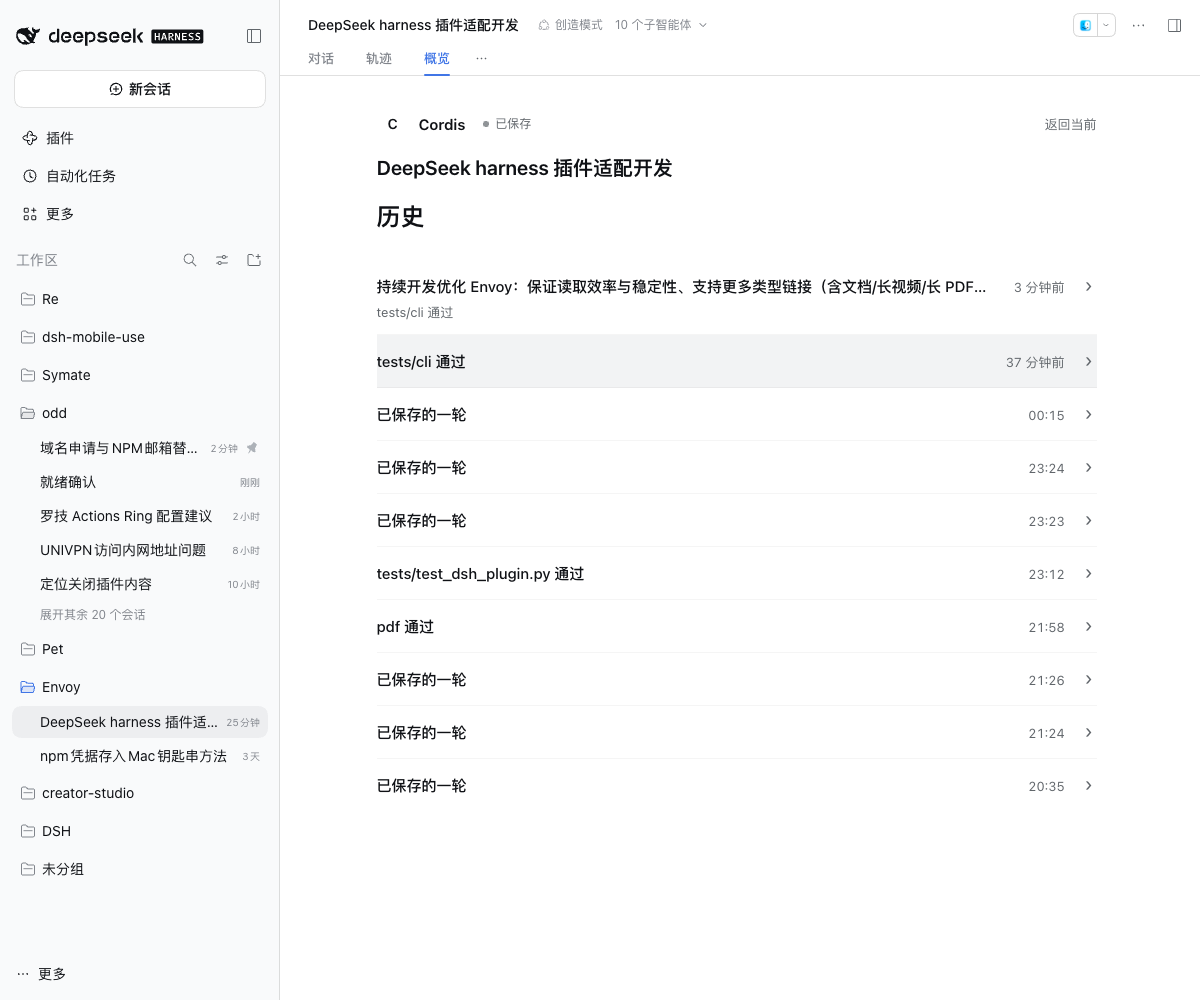Expand chevron on 21:58 row
Screen dimensions: 1200x1000
(x=1089, y=627)
